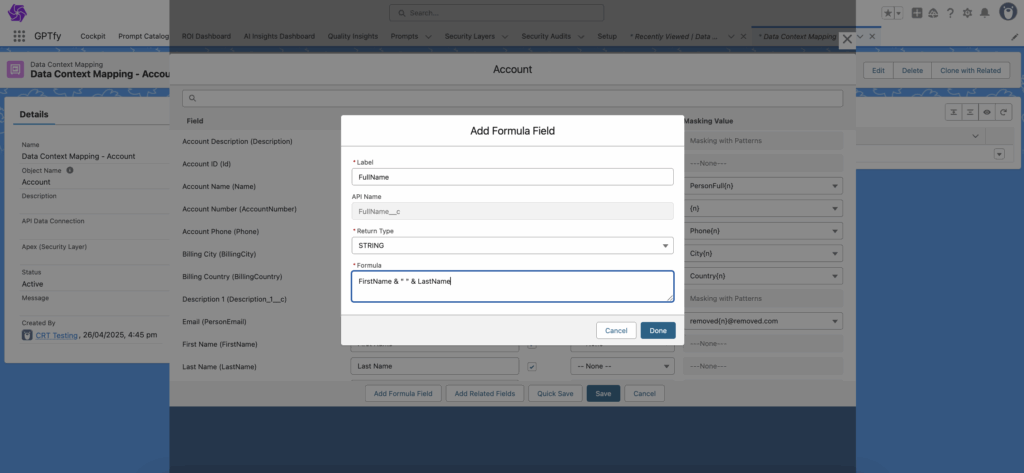Image resolution: width=1024 pixels, height=473 pixels.
Task: Click the pencil edit navigation icon
Action: (1014, 37)
